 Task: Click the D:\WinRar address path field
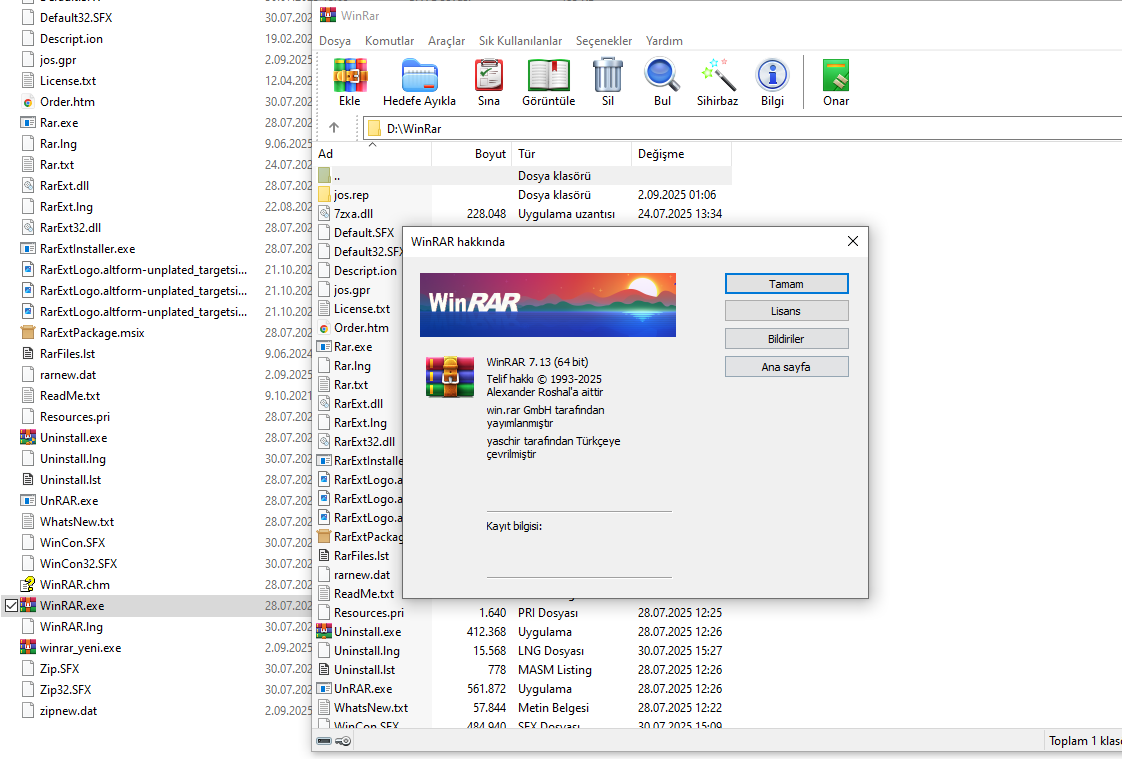pyautogui.click(x=742, y=129)
